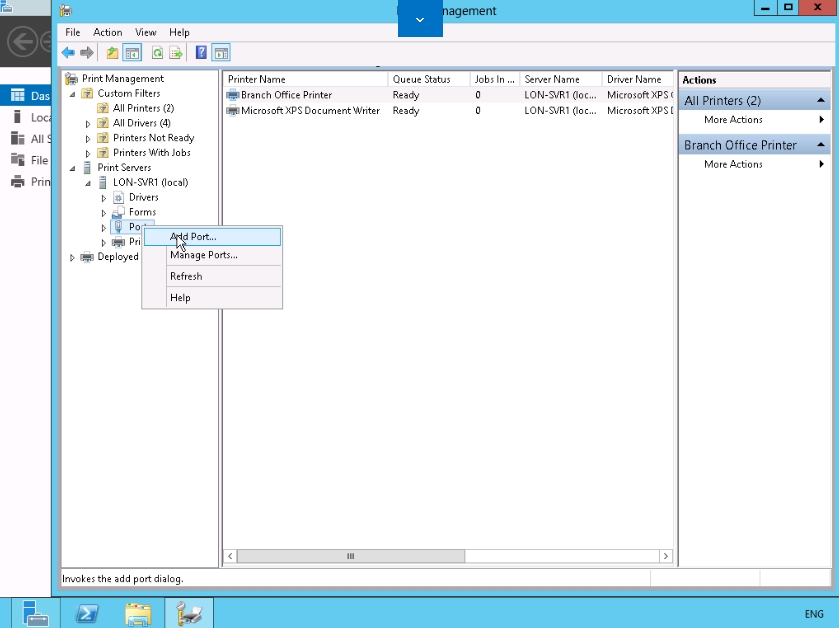The image size is (839, 628).
Task: Select Manage Ports in context menu
Action: click(203, 255)
